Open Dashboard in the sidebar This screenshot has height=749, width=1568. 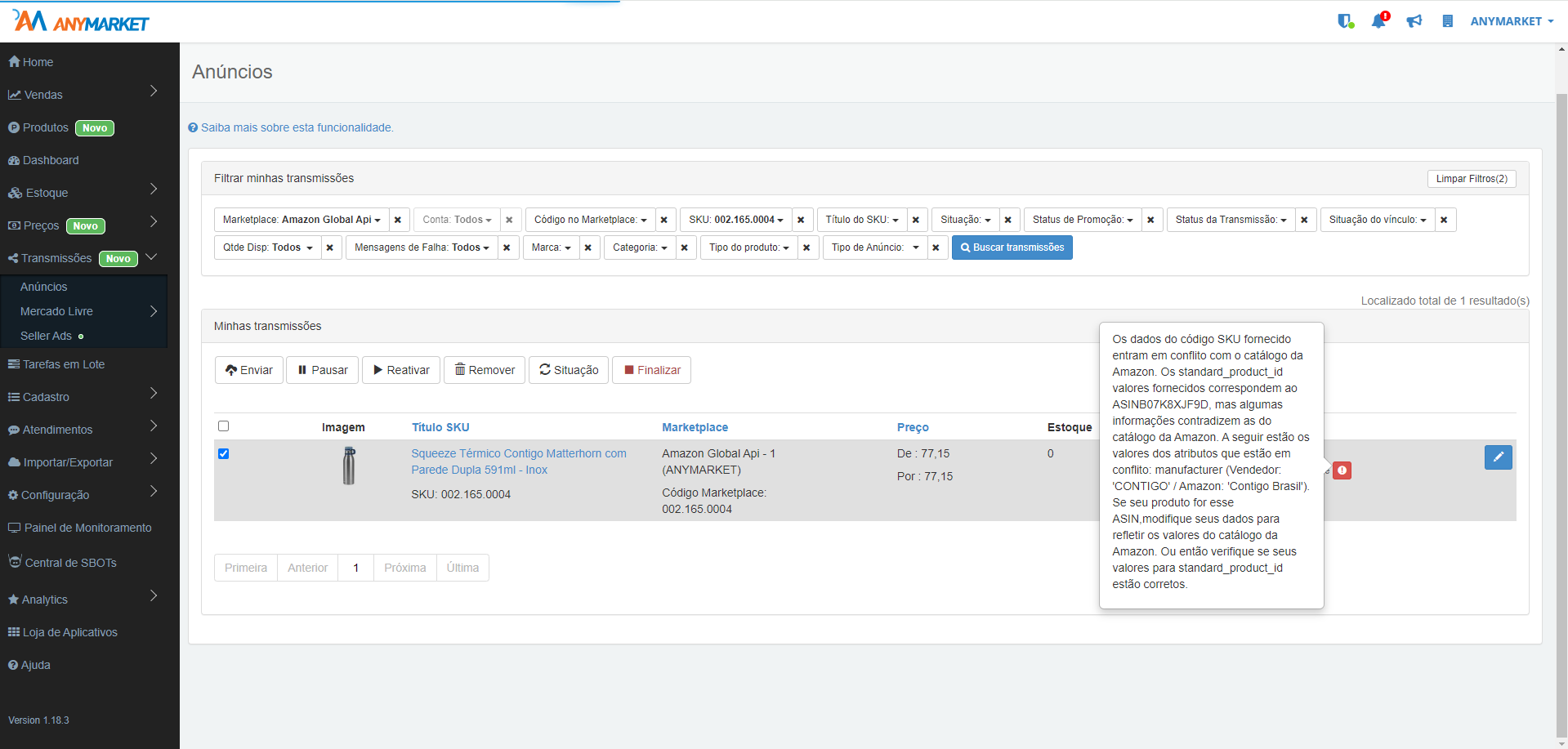pyautogui.click(x=43, y=160)
